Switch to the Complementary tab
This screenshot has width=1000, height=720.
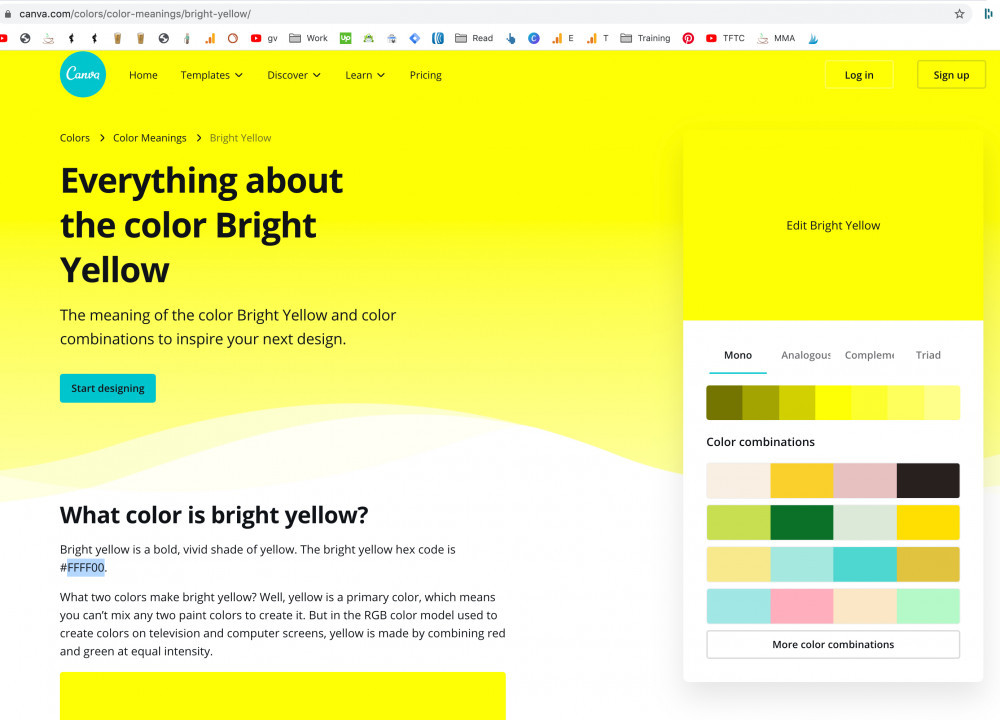[x=869, y=355]
